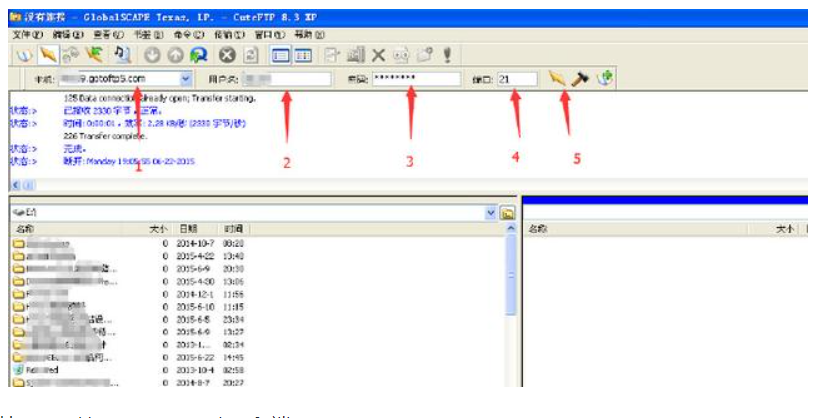Expand the local path E:\ dropdown
Viewport: 813px width, 418px height.
click(x=490, y=213)
